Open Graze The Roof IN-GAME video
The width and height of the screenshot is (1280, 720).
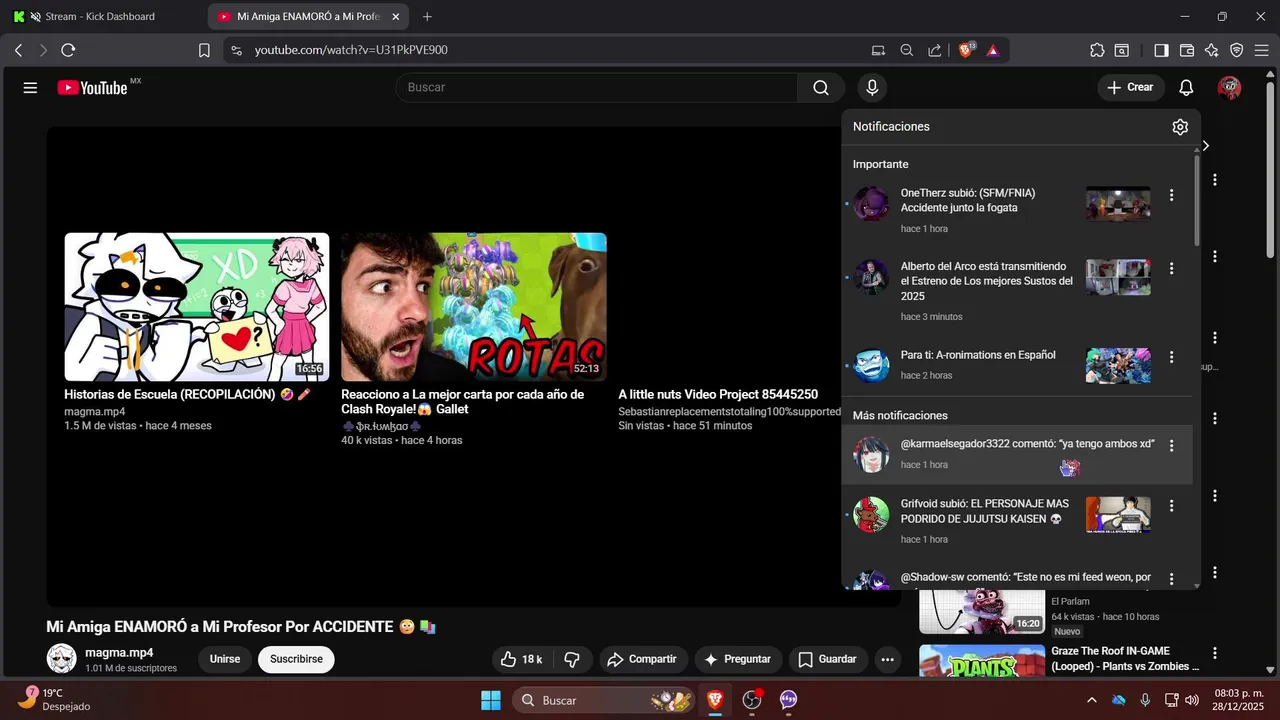click(1125, 659)
